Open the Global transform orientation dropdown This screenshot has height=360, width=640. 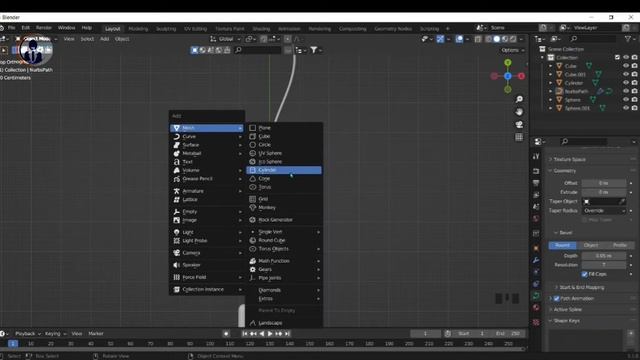tap(225, 39)
